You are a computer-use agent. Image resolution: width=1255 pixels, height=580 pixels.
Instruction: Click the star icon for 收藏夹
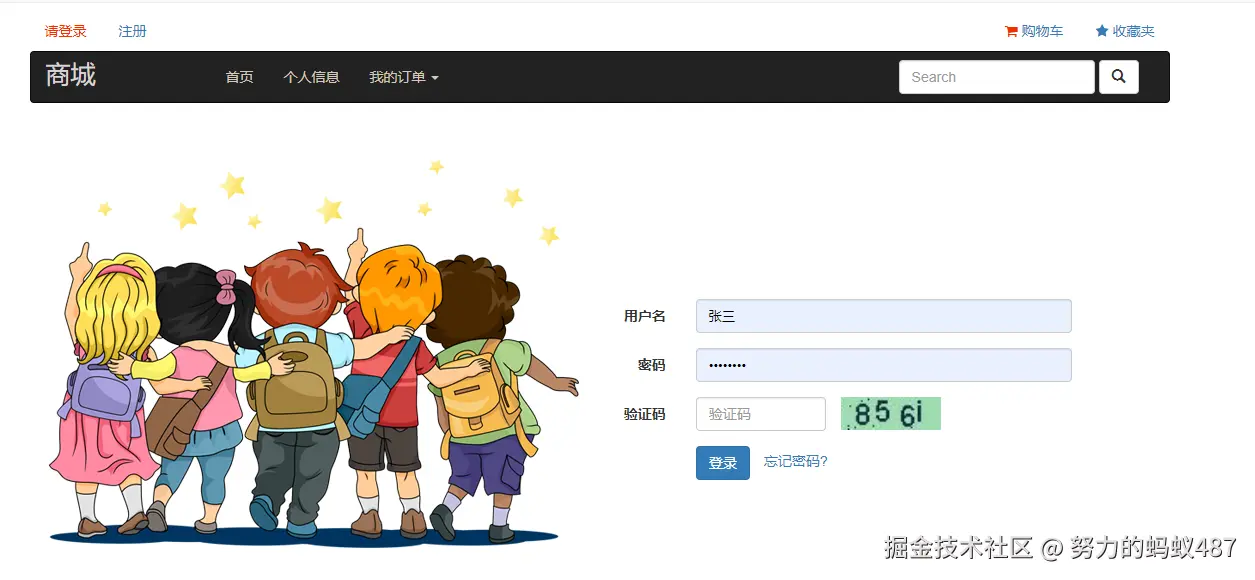pos(1102,31)
